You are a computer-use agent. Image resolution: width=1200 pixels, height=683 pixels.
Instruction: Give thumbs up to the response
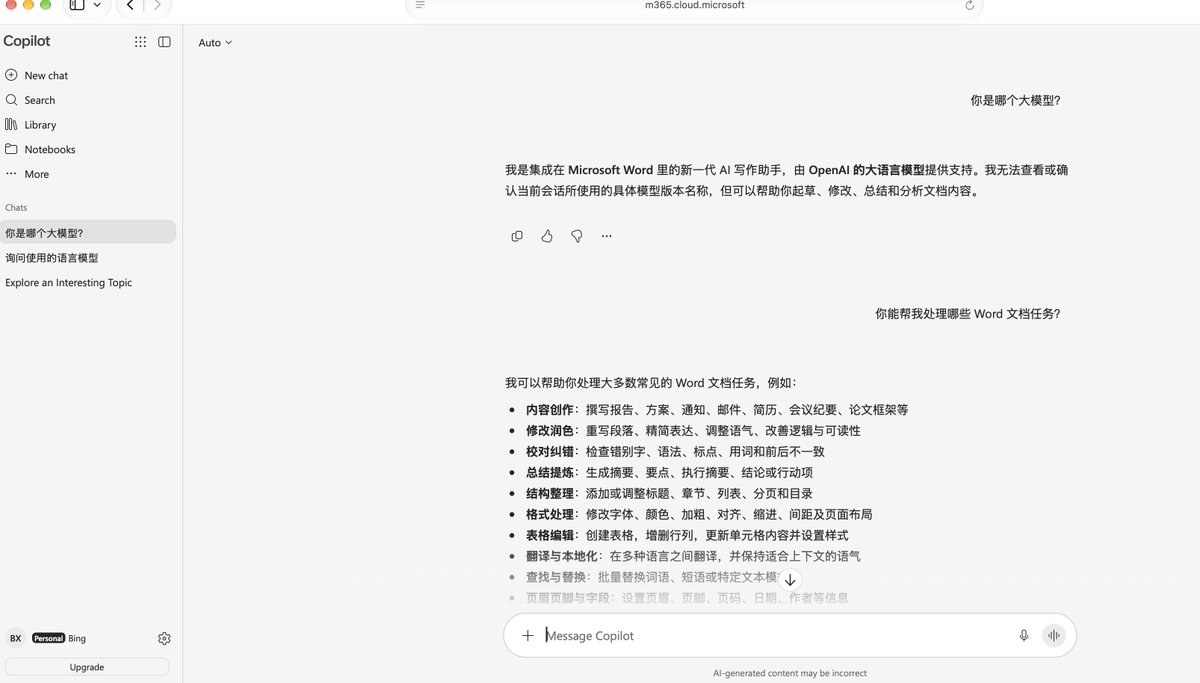coord(547,236)
